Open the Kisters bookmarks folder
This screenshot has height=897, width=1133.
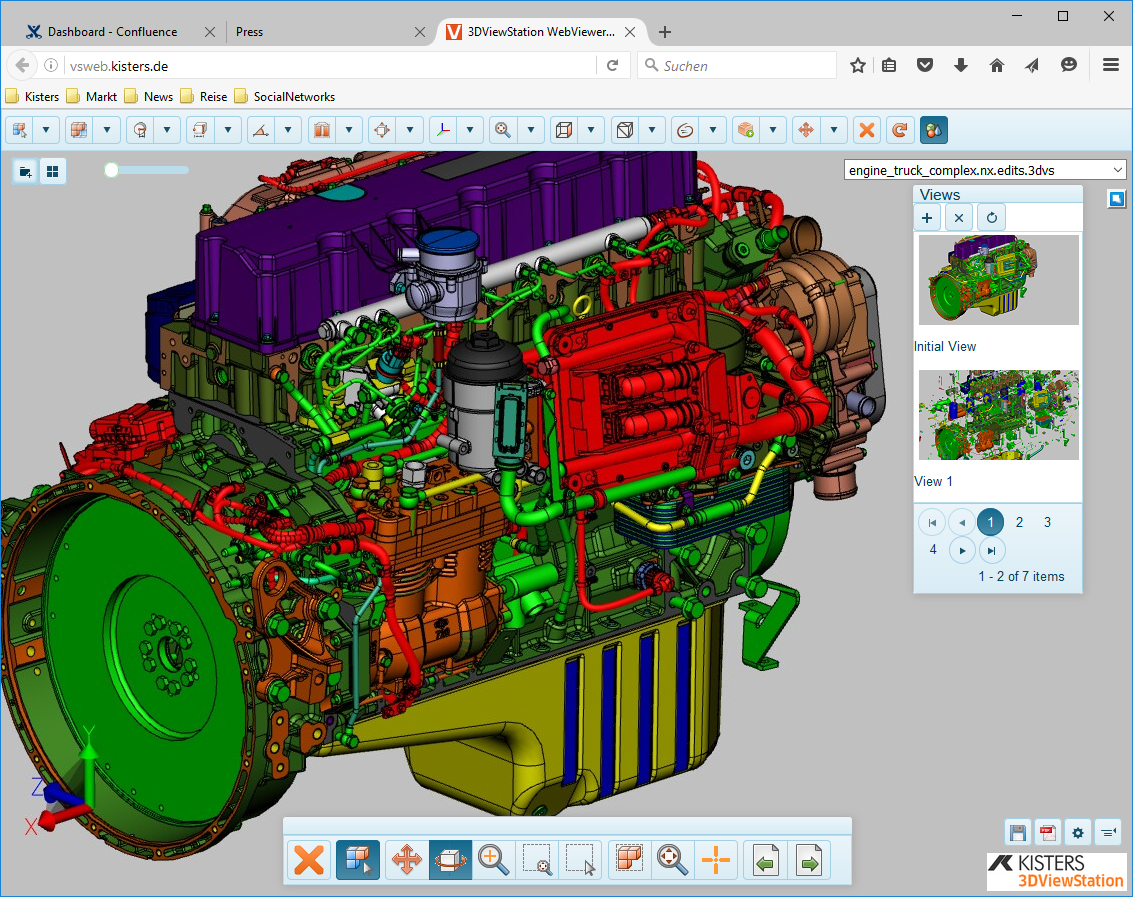tap(32, 97)
